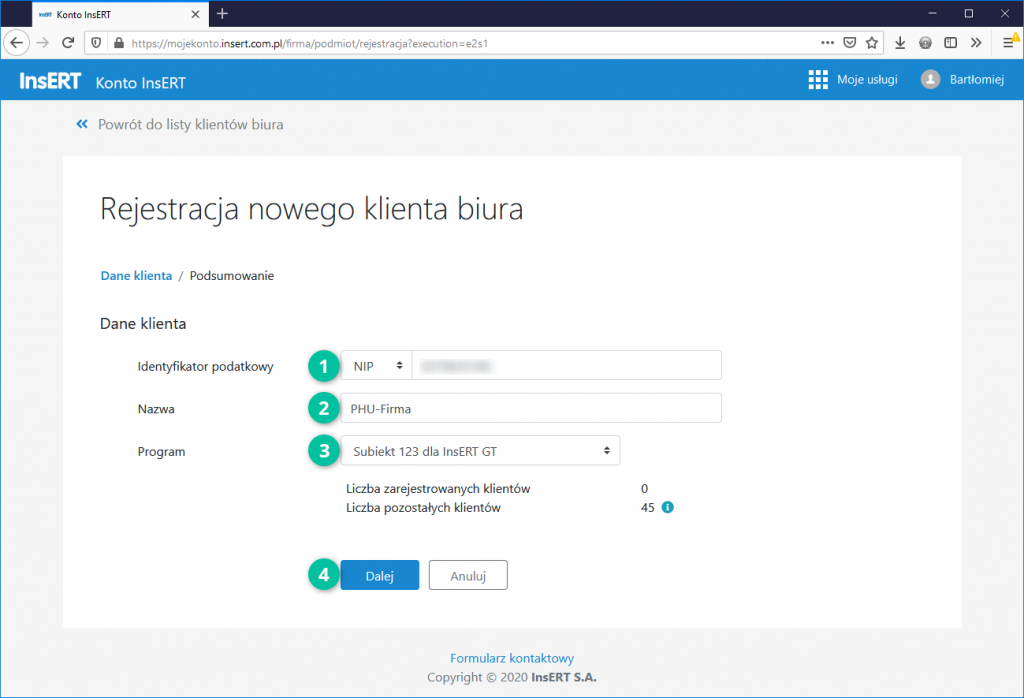Reload the current page
The width and height of the screenshot is (1024, 698).
68,43
